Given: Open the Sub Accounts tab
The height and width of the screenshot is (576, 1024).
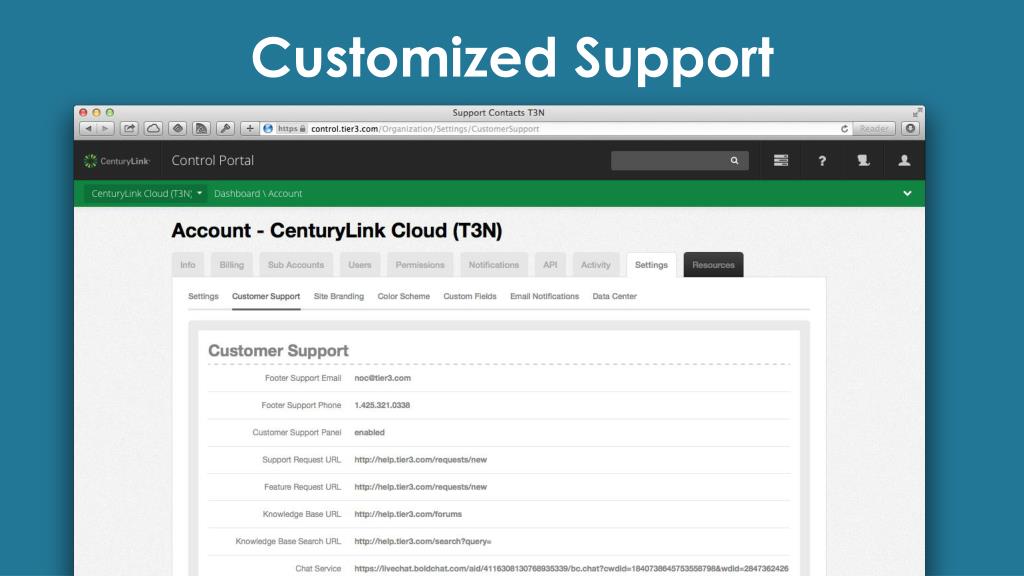Looking at the screenshot, I should tap(296, 264).
